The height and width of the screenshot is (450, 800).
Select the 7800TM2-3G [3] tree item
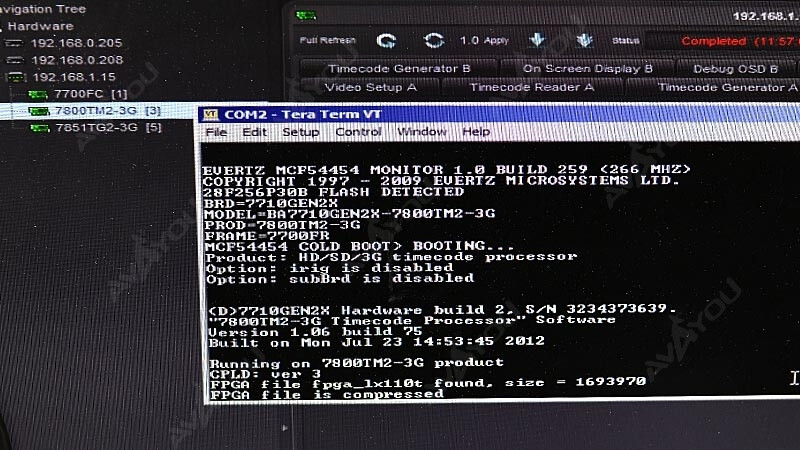point(97,111)
